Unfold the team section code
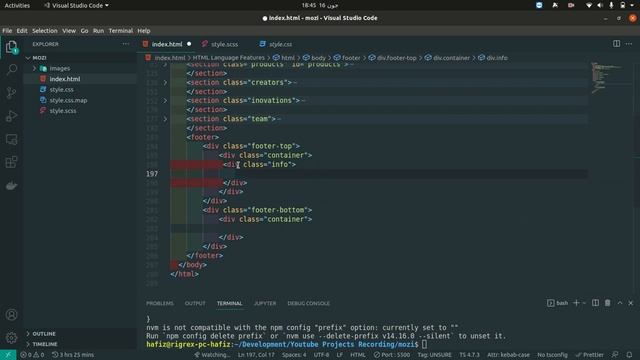The width and height of the screenshot is (640, 360). (165, 119)
